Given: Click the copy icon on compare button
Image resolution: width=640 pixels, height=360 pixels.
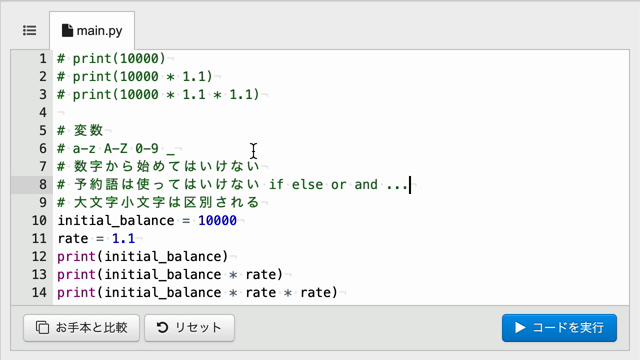Looking at the screenshot, I should 42,327.
